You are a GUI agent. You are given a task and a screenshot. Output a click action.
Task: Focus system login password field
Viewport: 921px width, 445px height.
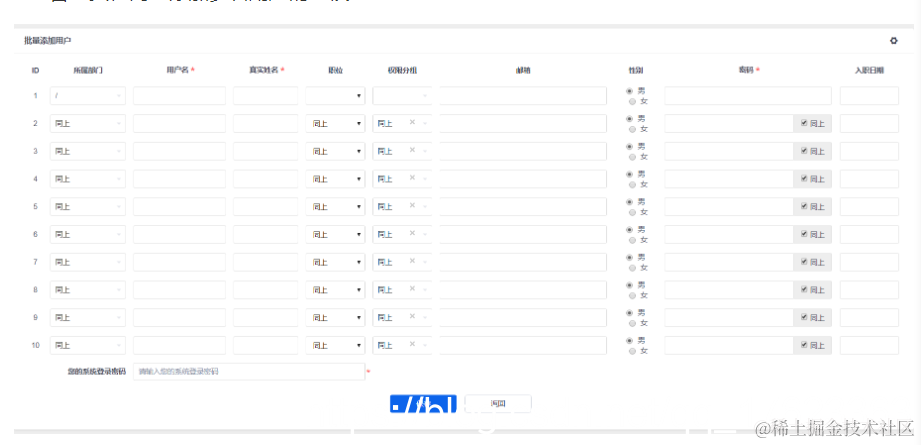tap(249, 372)
